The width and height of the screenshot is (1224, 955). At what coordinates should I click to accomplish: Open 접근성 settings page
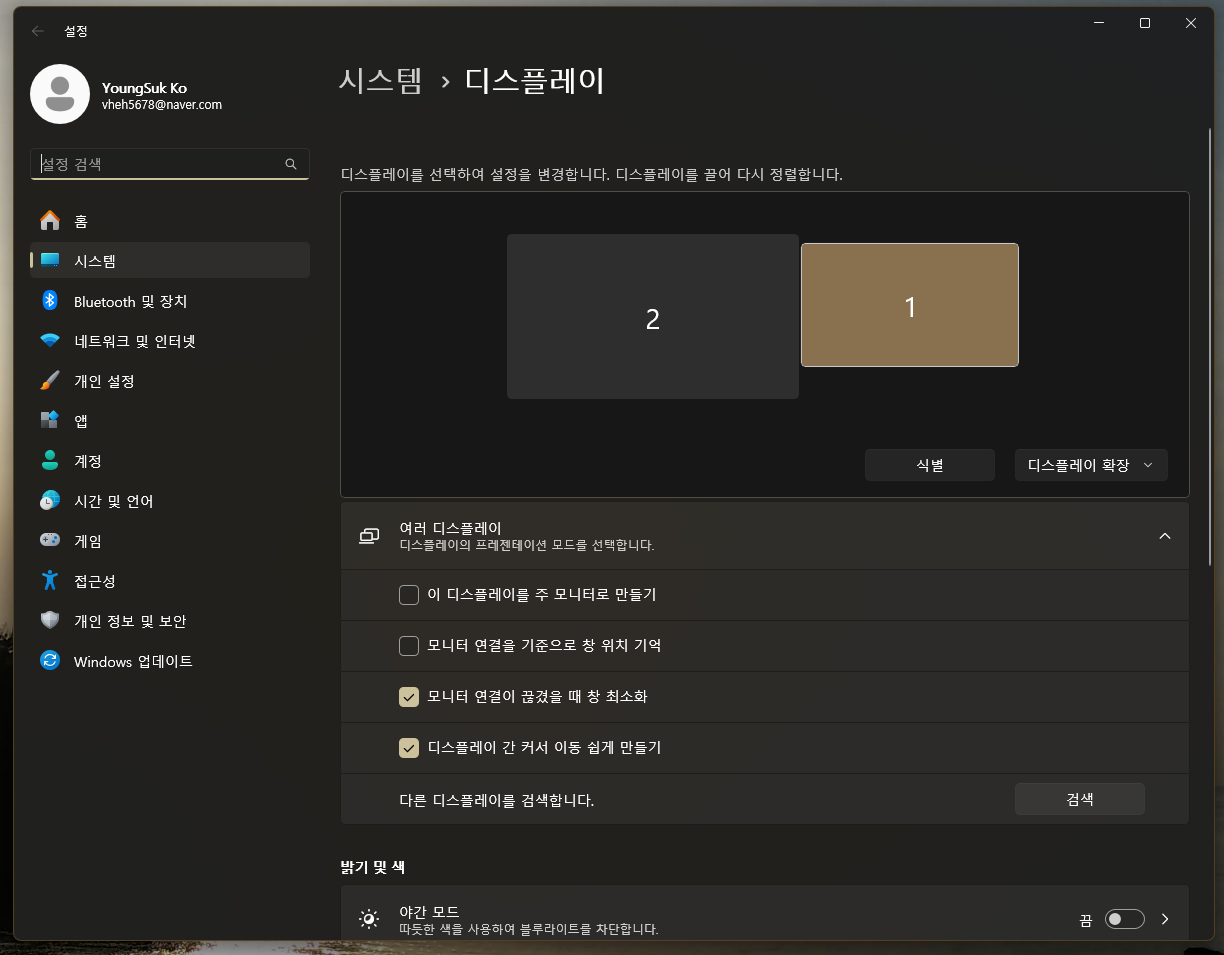170,581
